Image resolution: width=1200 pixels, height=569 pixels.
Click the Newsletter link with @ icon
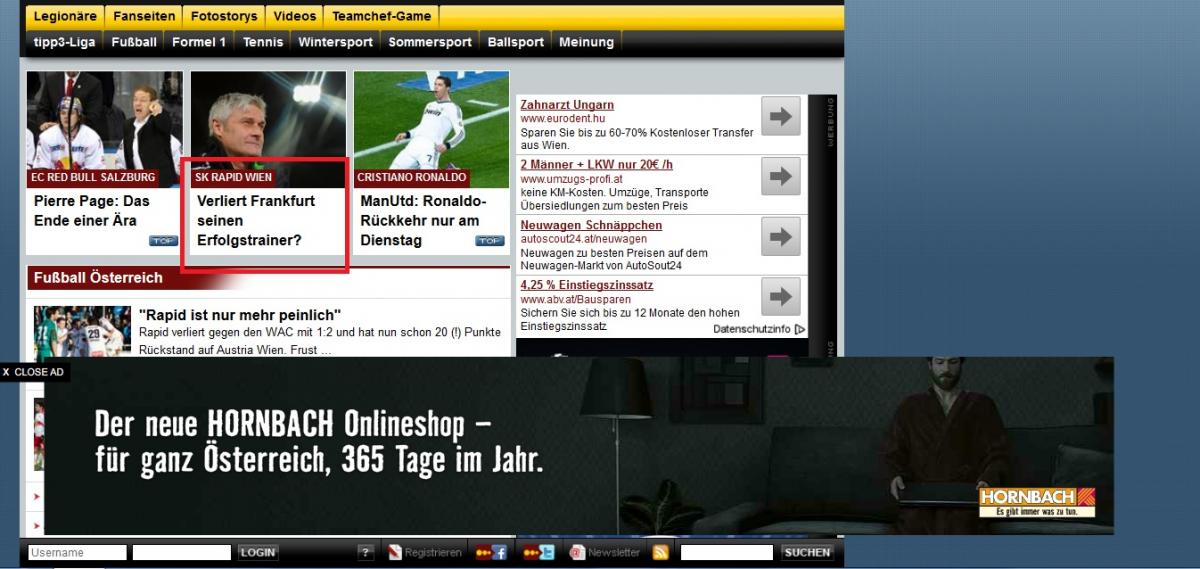(605, 552)
